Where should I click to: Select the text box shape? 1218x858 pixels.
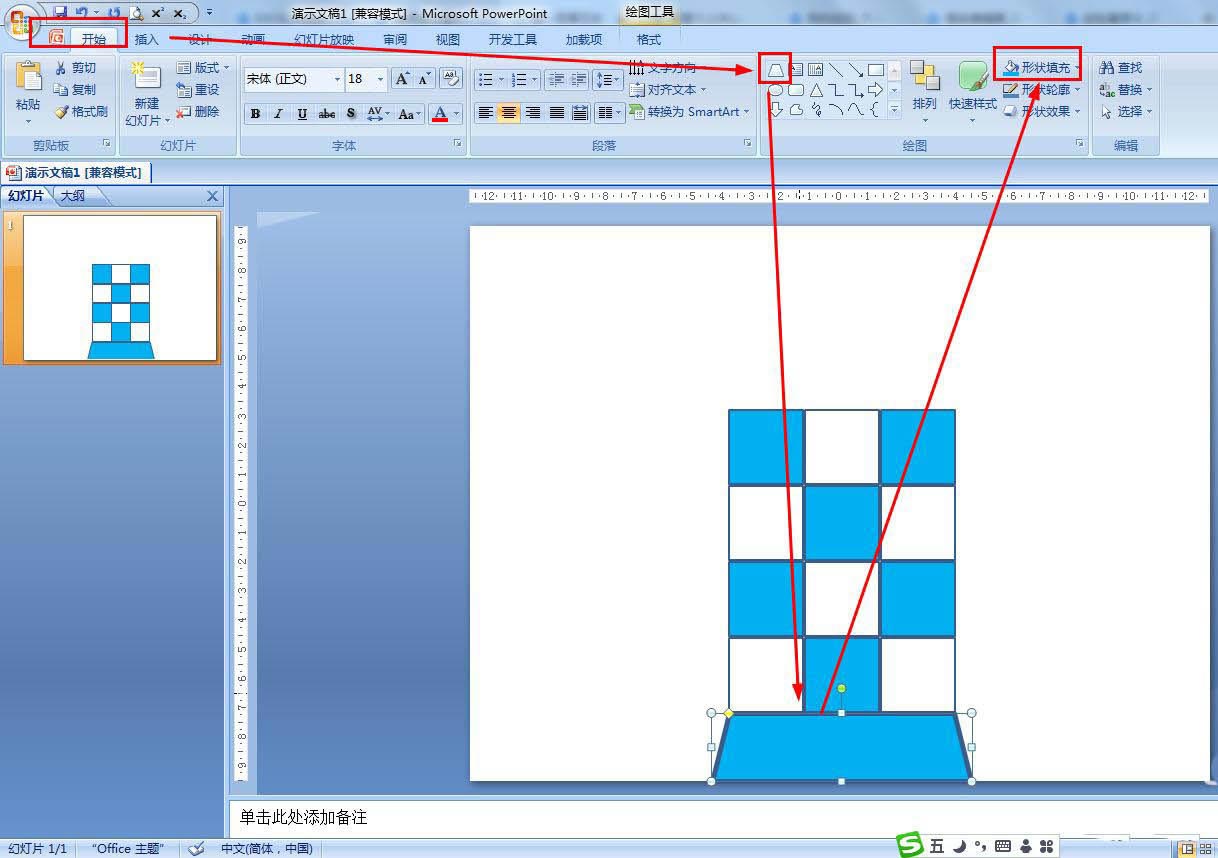796,69
